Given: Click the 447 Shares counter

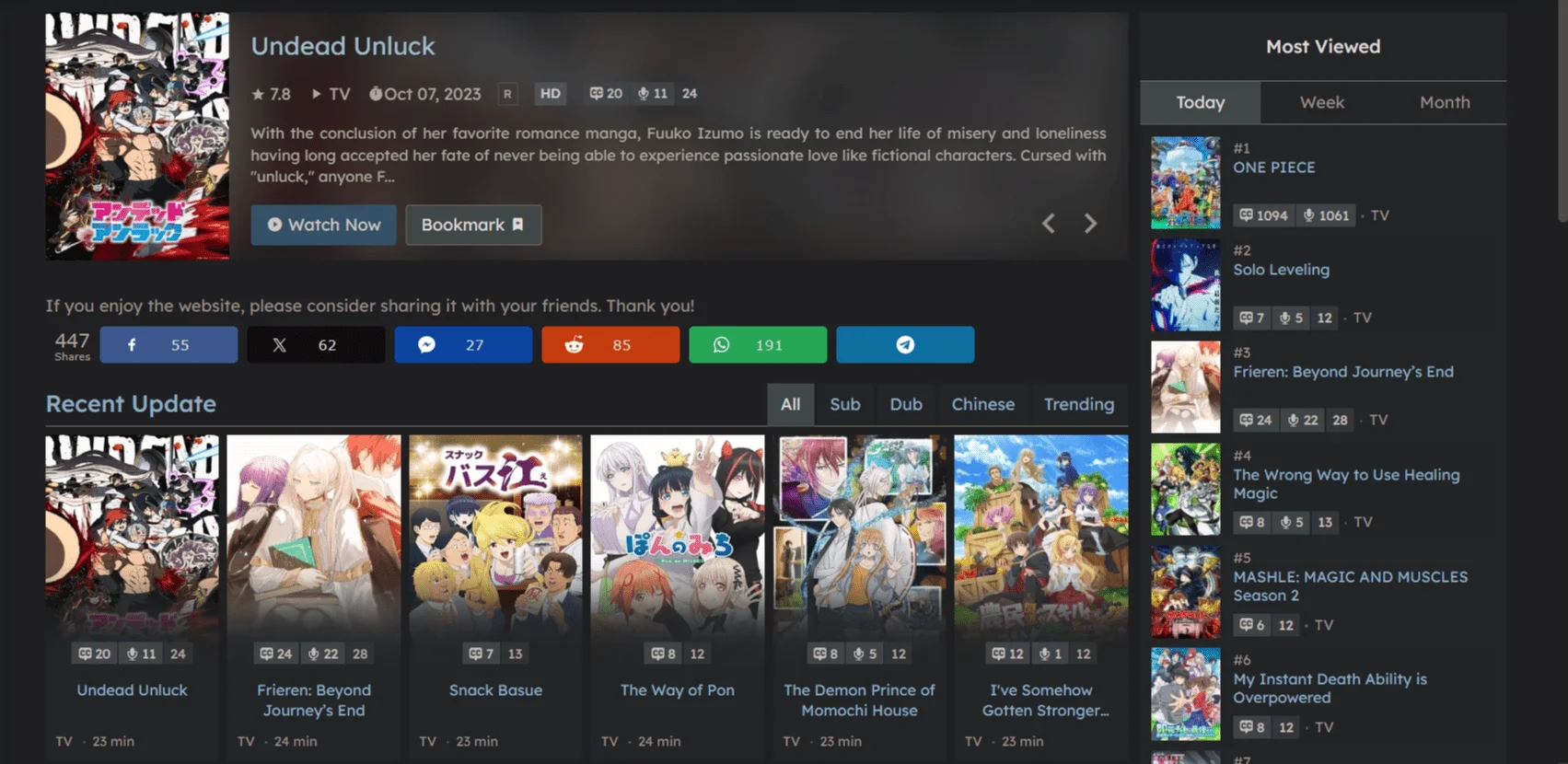Looking at the screenshot, I should [x=72, y=345].
